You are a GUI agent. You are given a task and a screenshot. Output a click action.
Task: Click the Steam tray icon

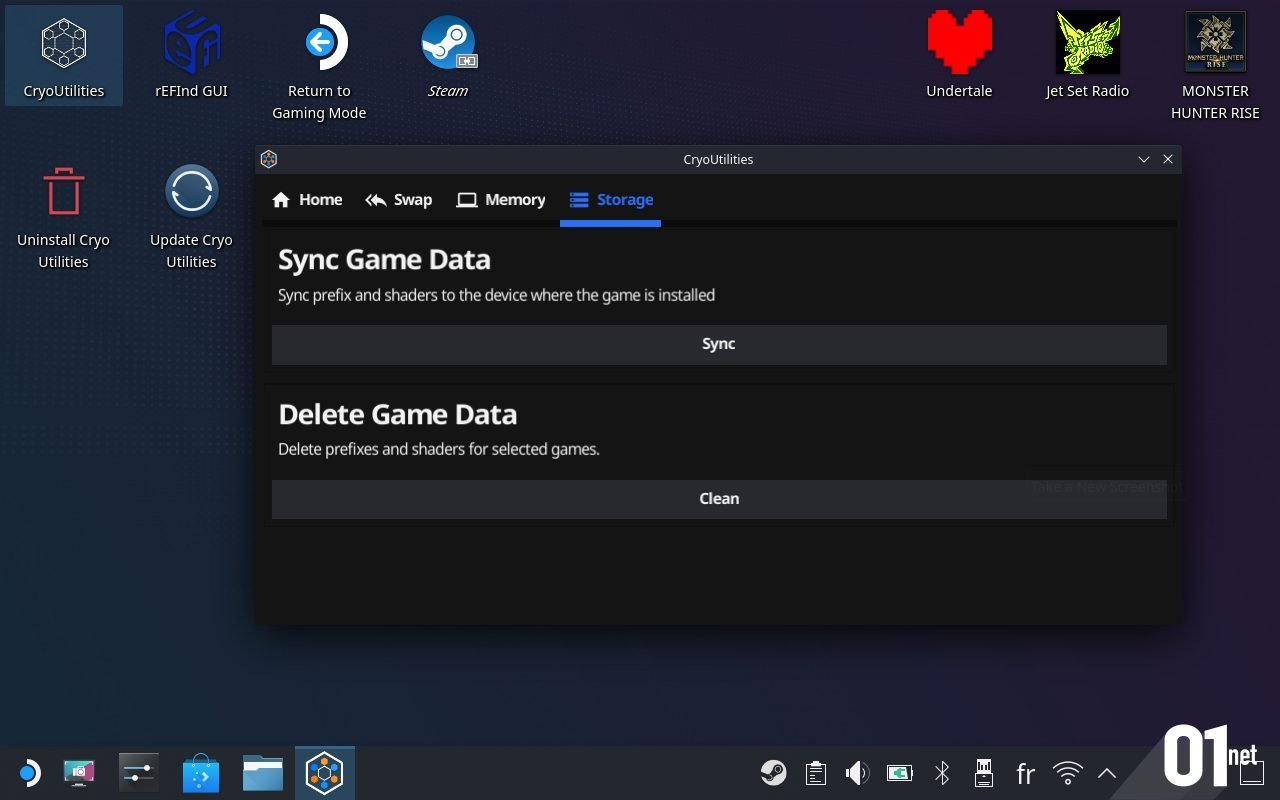point(773,773)
